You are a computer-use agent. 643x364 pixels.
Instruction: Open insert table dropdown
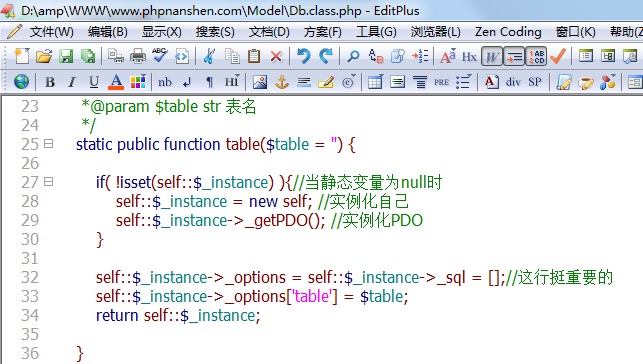click(x=376, y=82)
